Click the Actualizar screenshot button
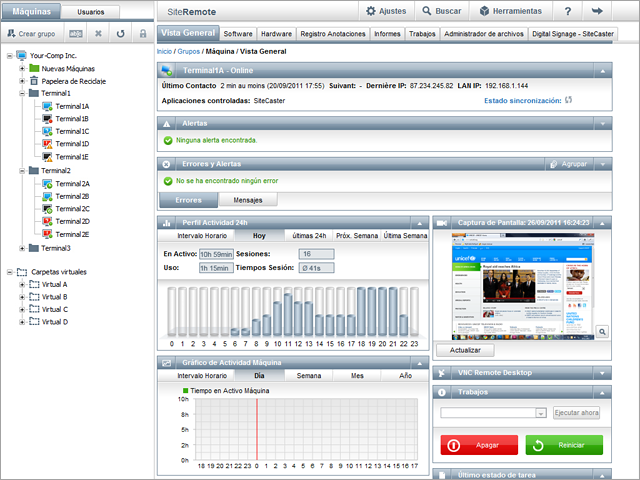640x480 pixels. point(457,351)
